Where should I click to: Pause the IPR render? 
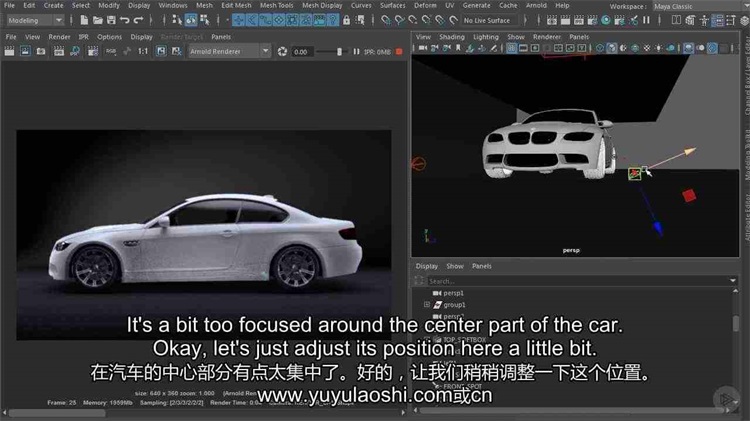(x=356, y=51)
